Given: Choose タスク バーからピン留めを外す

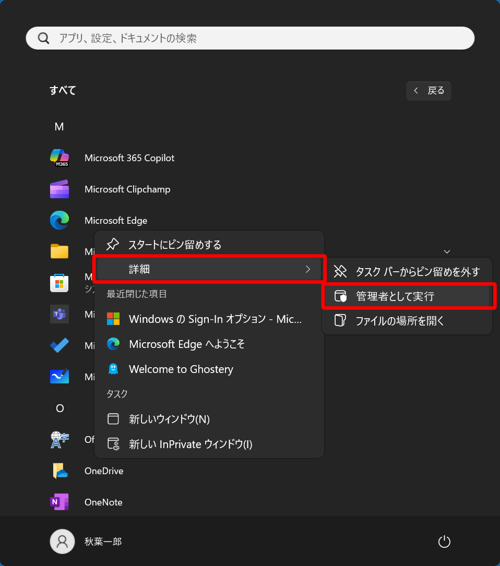Looking at the screenshot, I should [407, 271].
